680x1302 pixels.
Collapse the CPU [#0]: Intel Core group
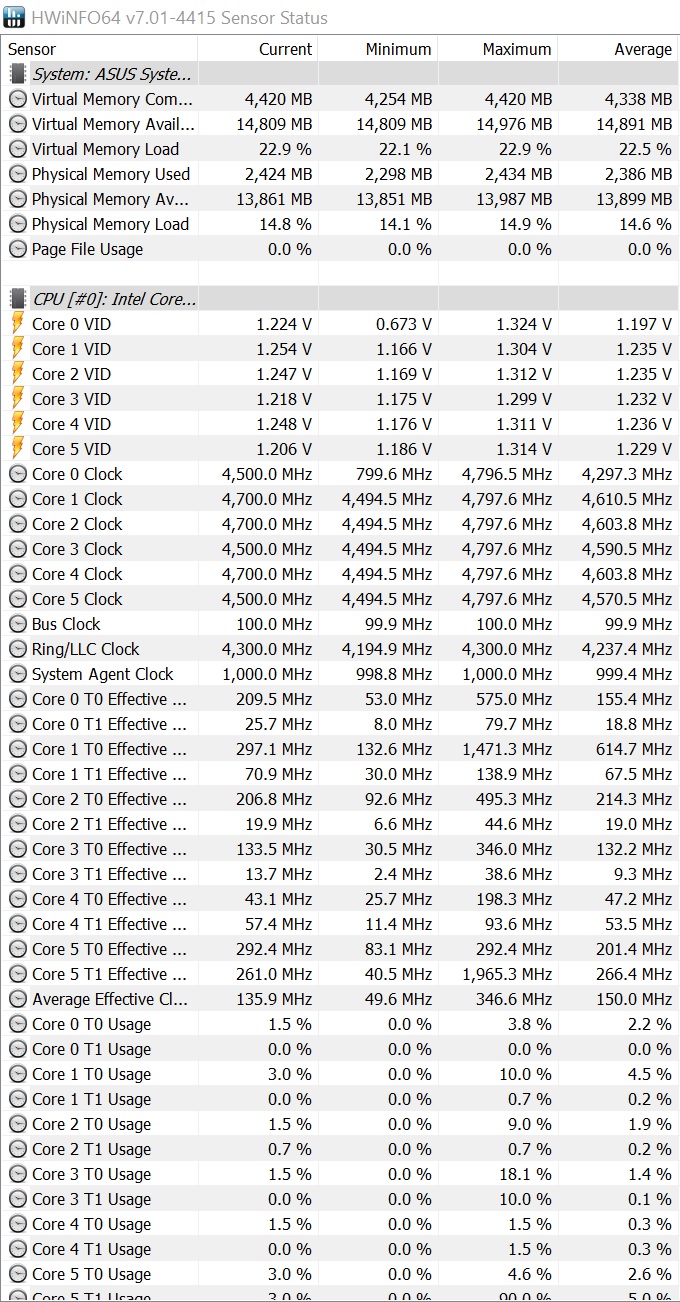tap(114, 299)
